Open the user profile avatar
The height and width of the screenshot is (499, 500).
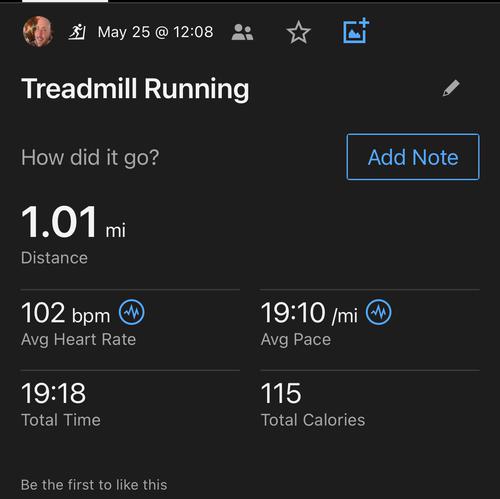(x=38, y=32)
